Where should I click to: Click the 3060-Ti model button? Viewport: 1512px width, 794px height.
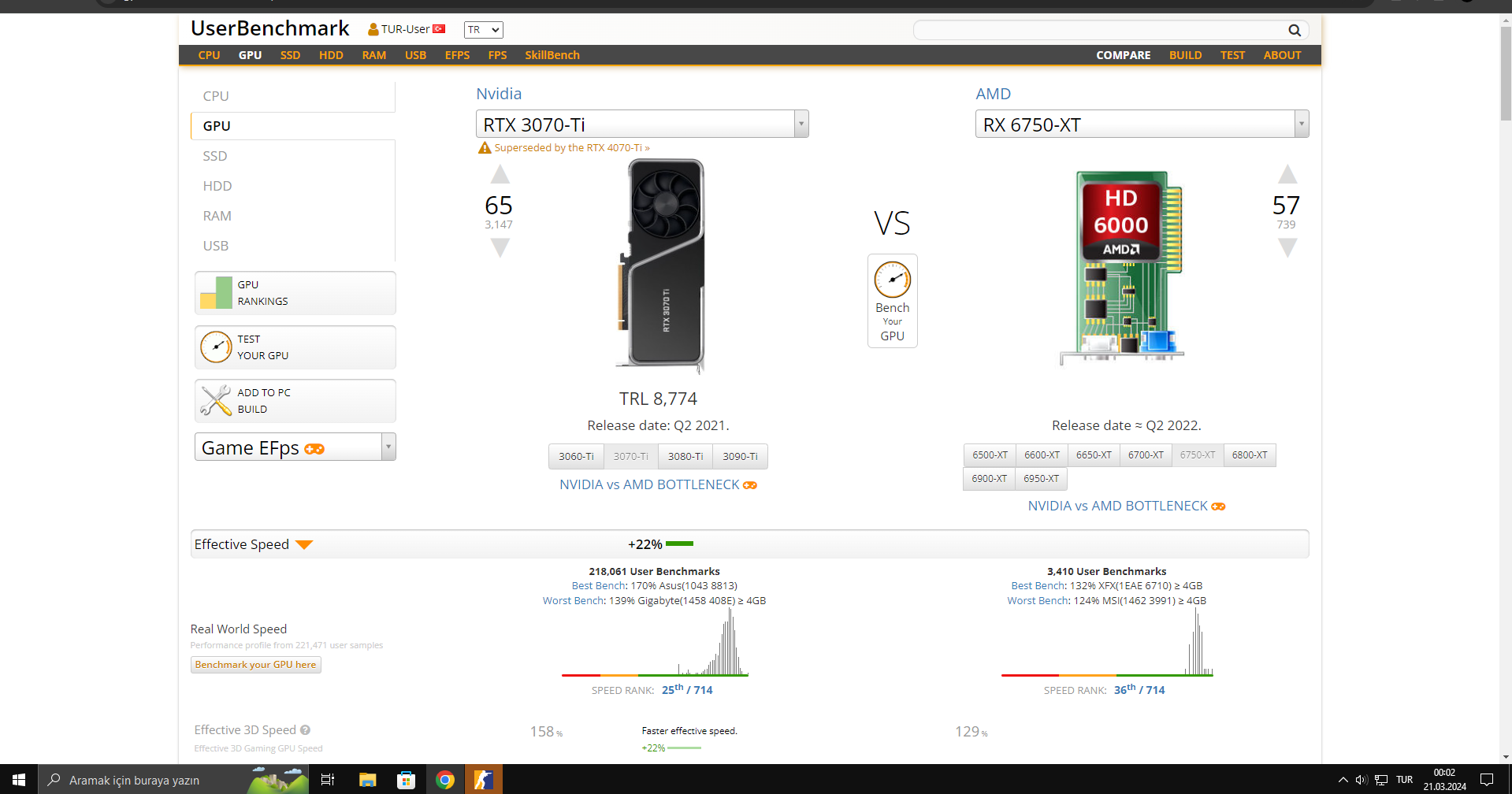[x=576, y=456]
